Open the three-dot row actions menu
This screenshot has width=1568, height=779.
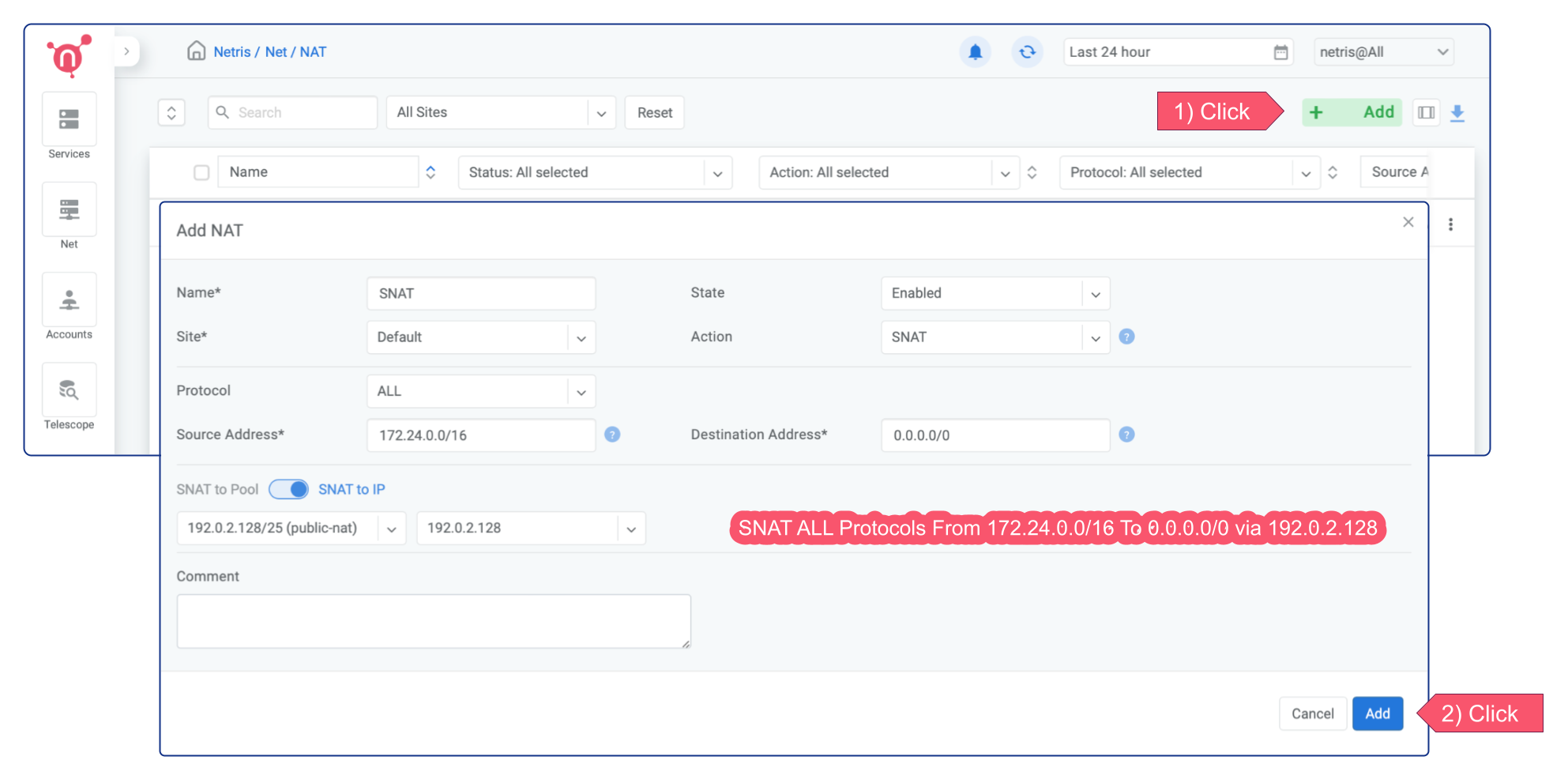tap(1450, 224)
